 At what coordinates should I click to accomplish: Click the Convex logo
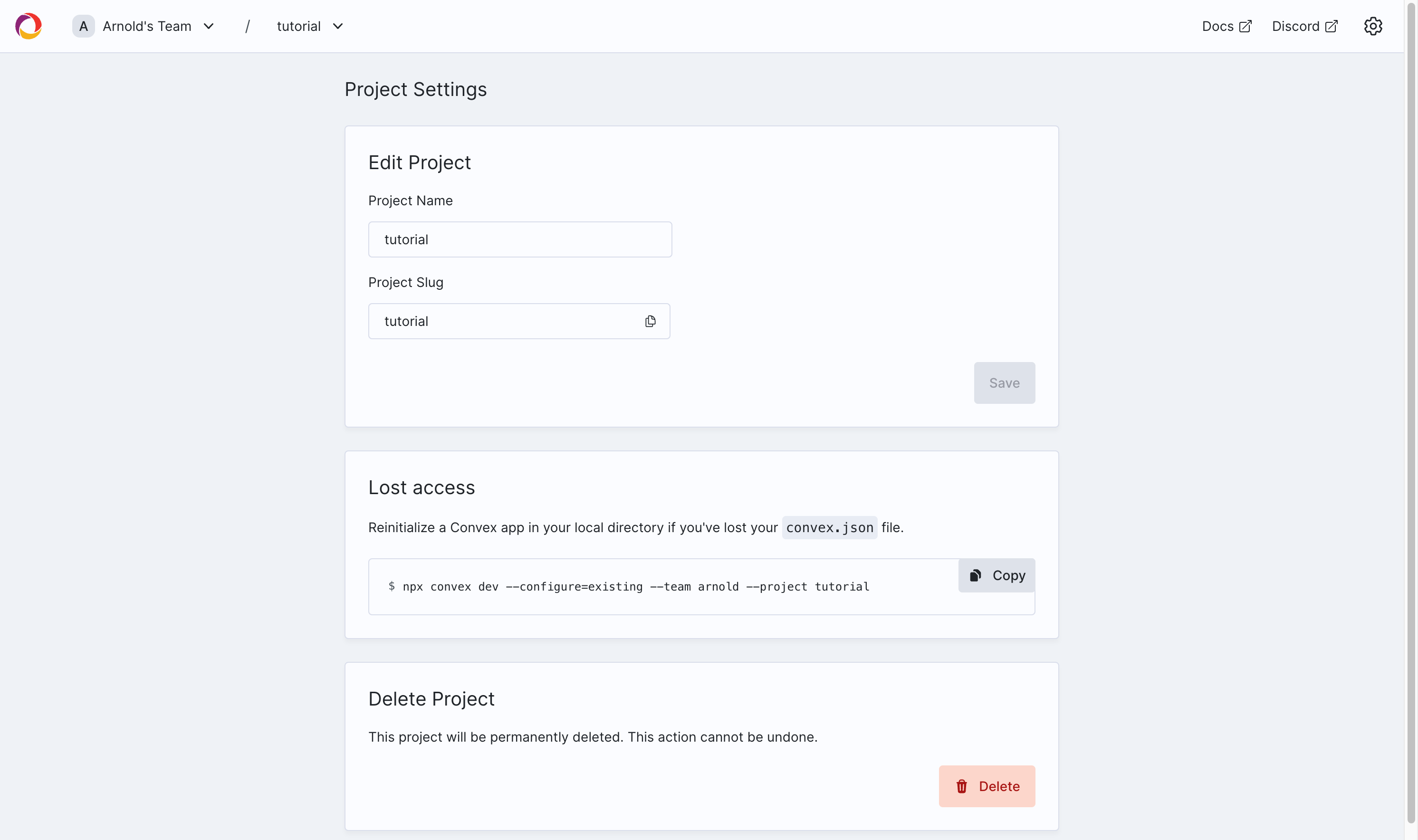tap(29, 26)
